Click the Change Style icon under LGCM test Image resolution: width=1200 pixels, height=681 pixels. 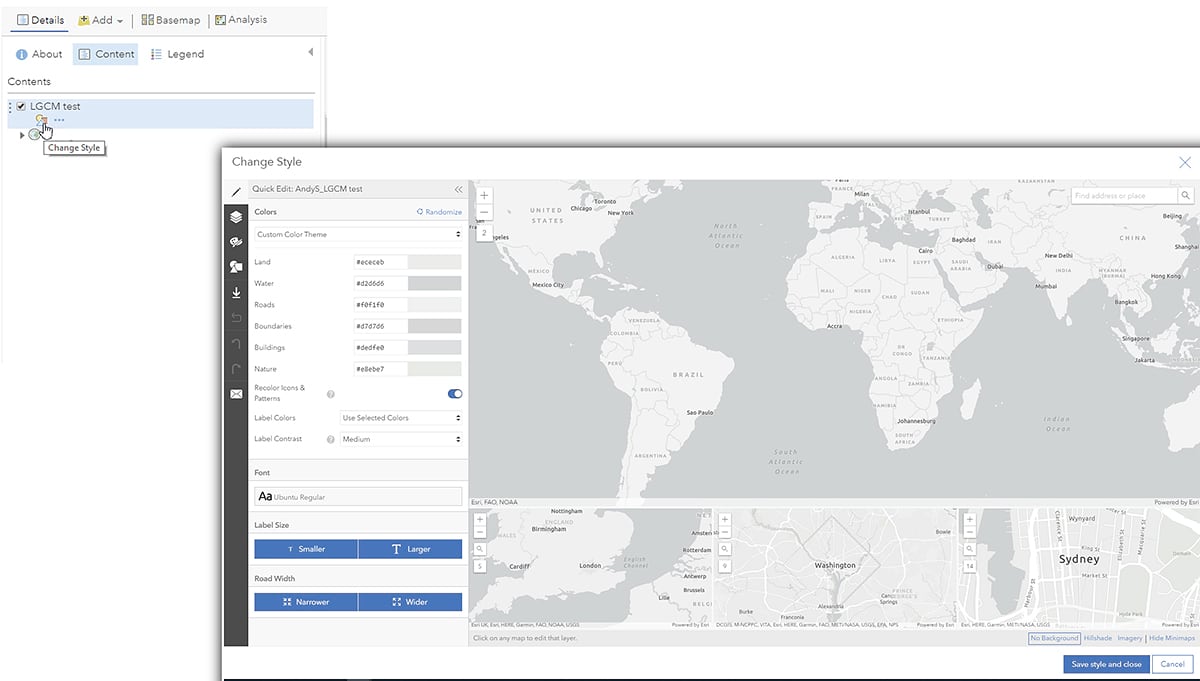pyautogui.click(x=41, y=120)
